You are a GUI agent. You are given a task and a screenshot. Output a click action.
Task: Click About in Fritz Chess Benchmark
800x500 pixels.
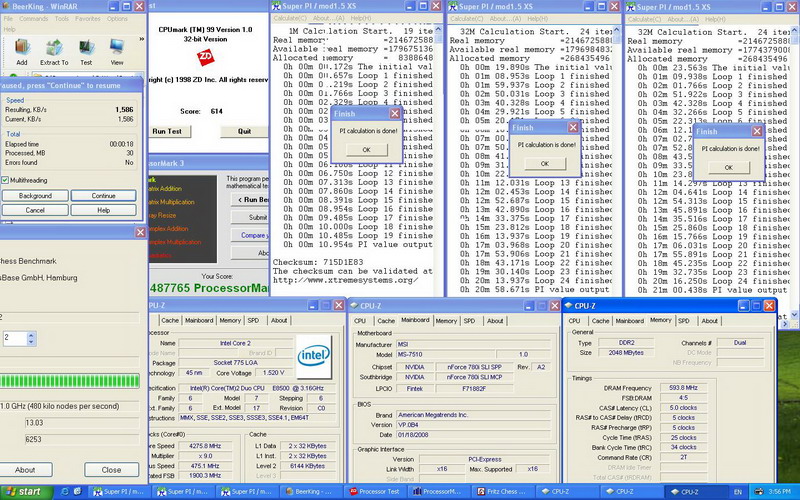click(26, 470)
